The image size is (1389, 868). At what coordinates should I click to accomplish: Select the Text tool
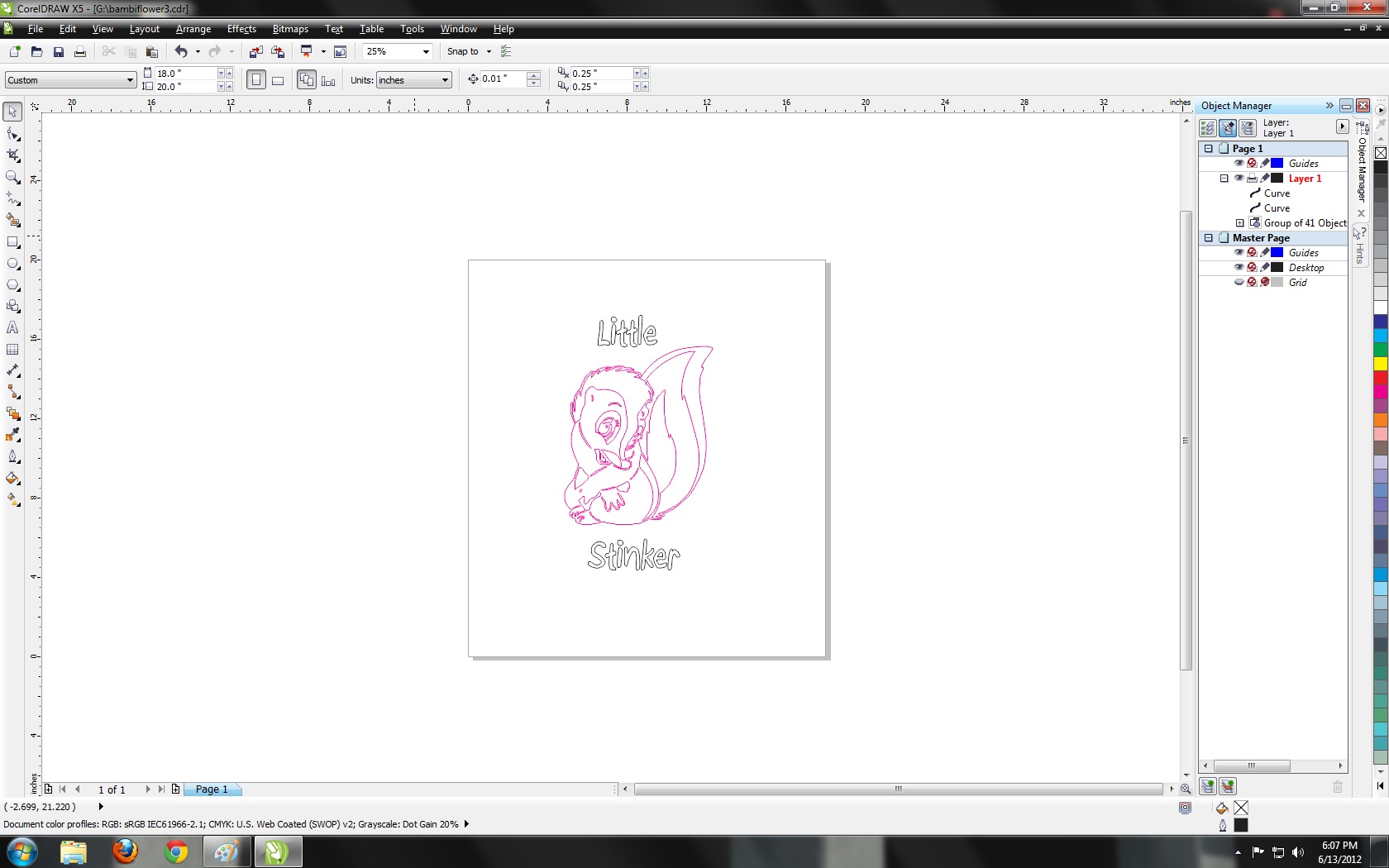tap(13, 328)
